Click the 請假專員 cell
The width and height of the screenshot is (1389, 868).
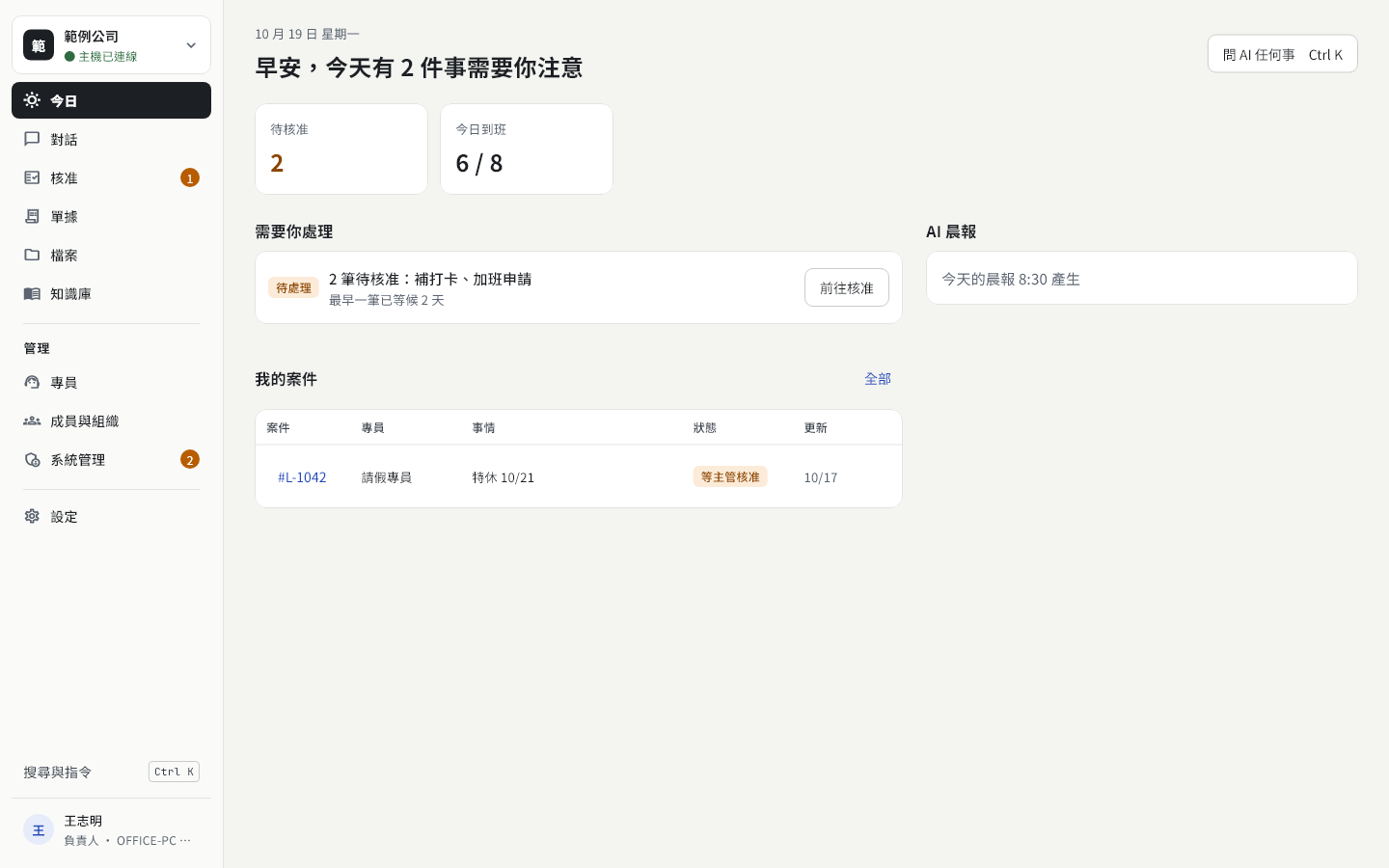(387, 477)
